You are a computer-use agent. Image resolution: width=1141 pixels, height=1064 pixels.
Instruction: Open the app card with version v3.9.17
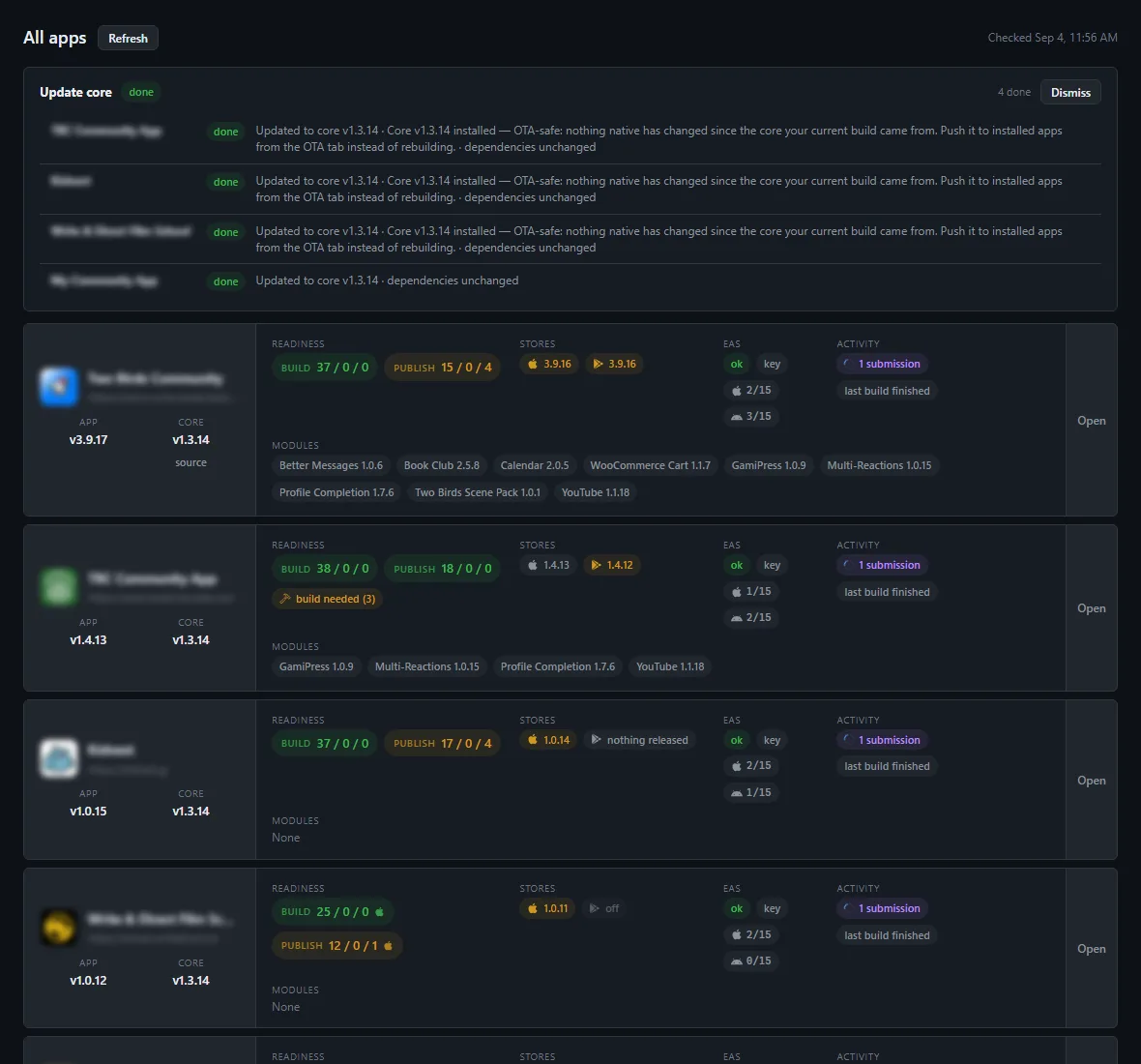pos(1091,421)
